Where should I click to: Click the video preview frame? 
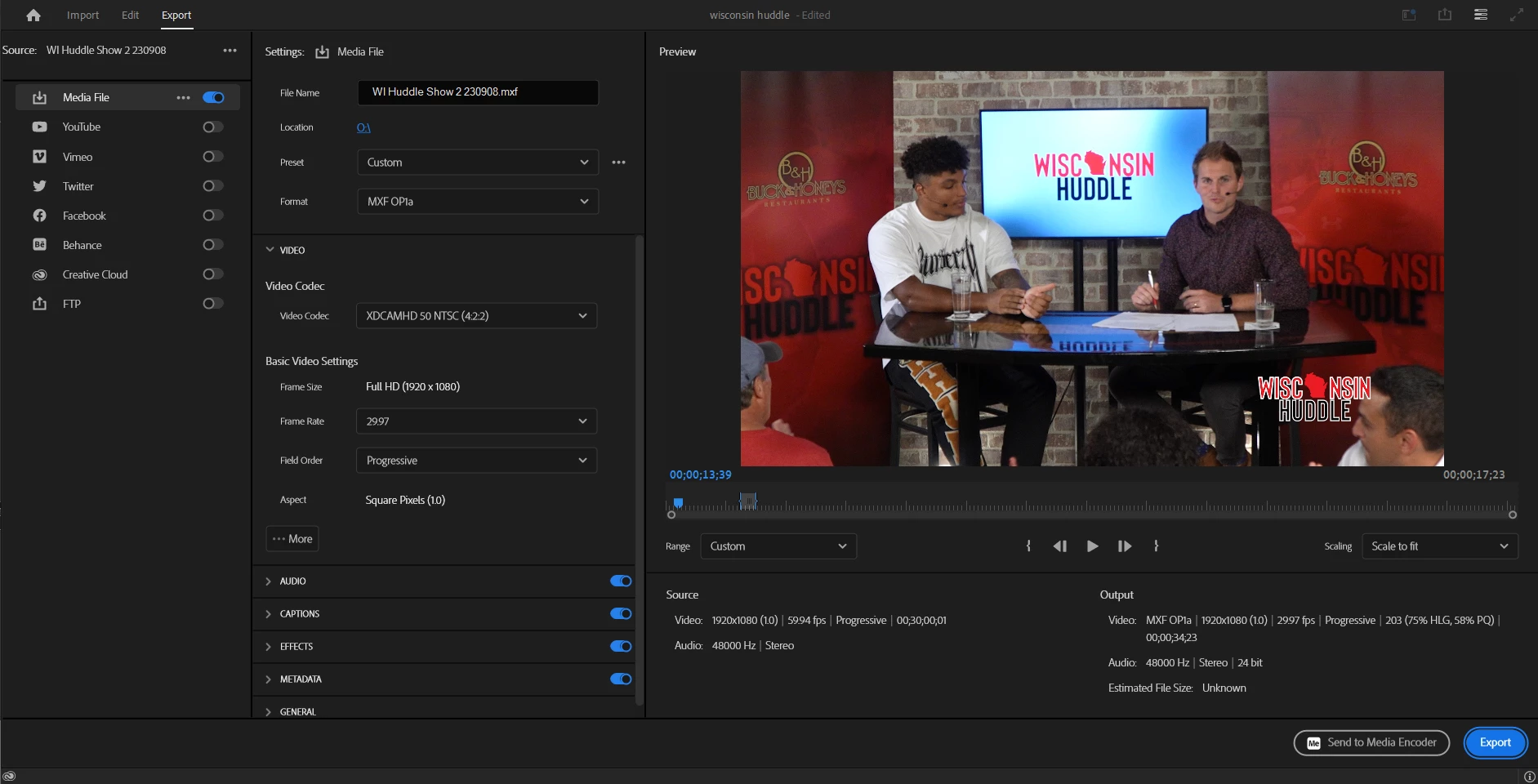(x=1092, y=269)
